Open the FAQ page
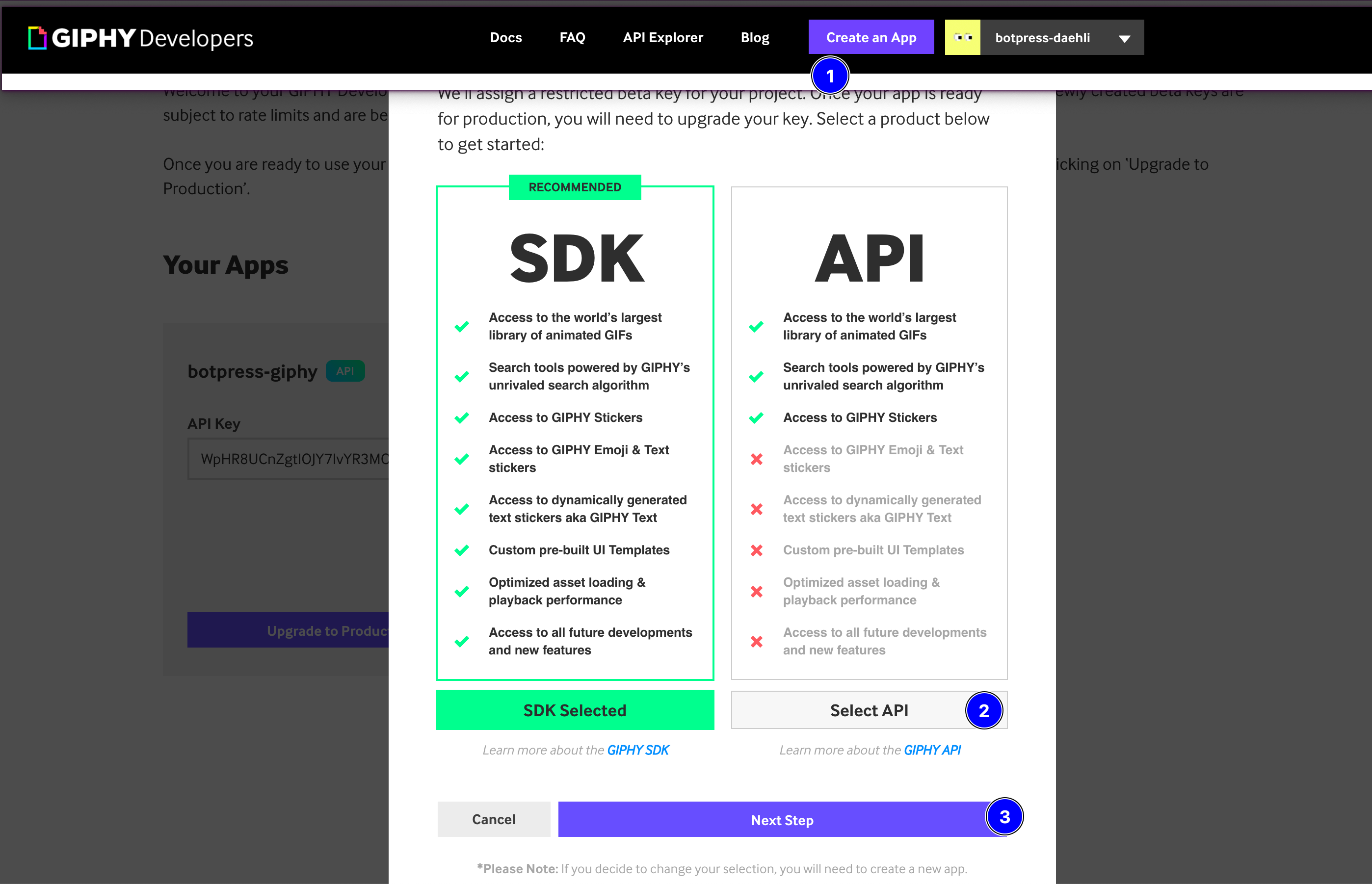 tap(572, 38)
